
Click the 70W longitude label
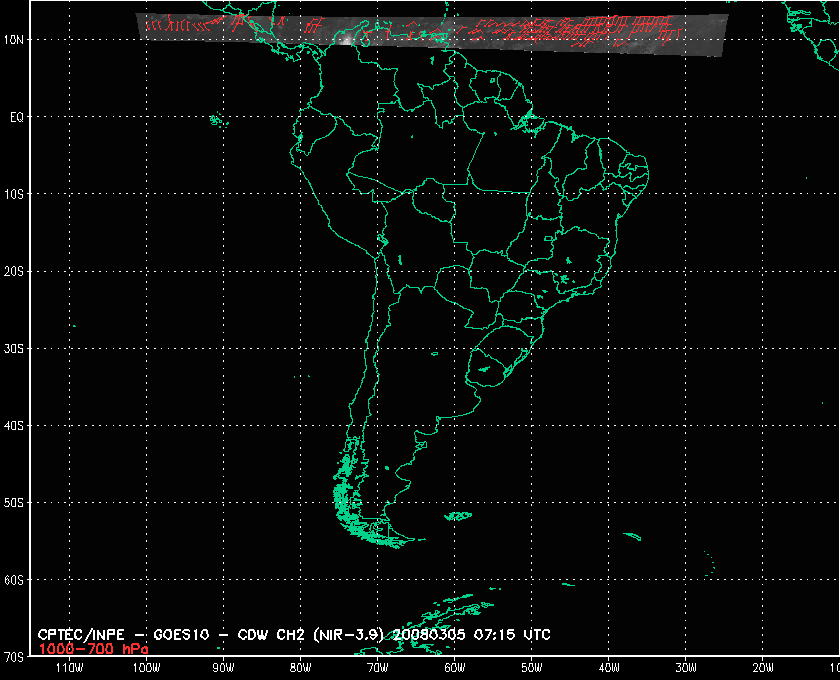pyautogui.click(x=378, y=668)
